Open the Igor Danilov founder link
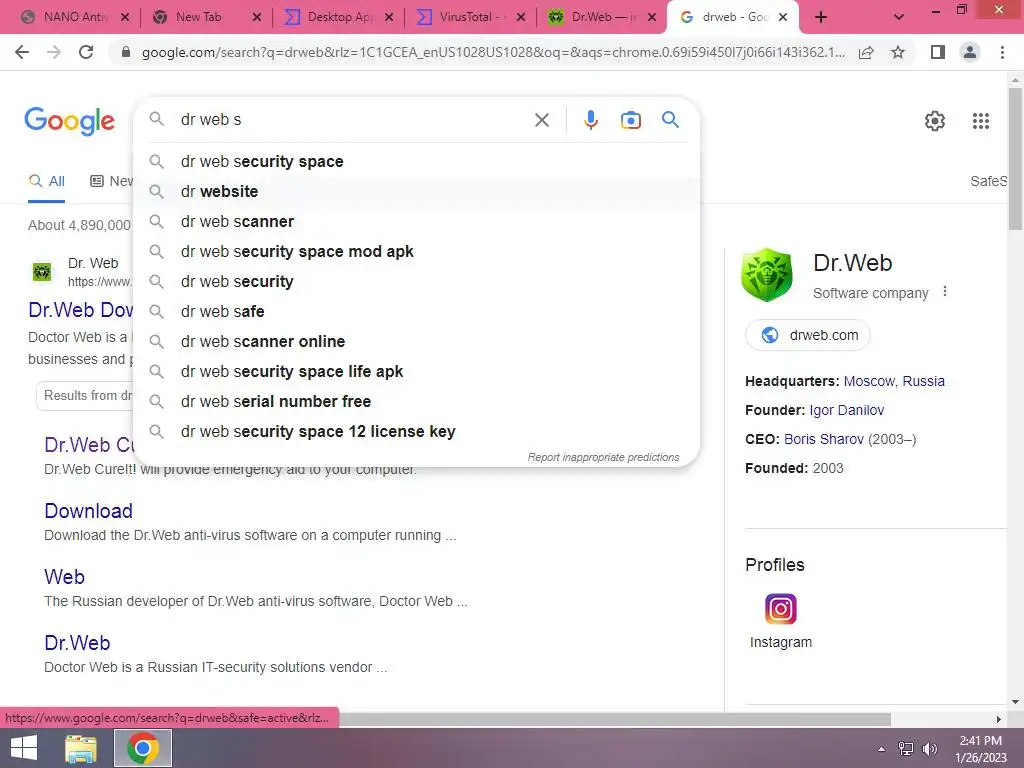Screen dimensions: 1024x768 [846, 410]
